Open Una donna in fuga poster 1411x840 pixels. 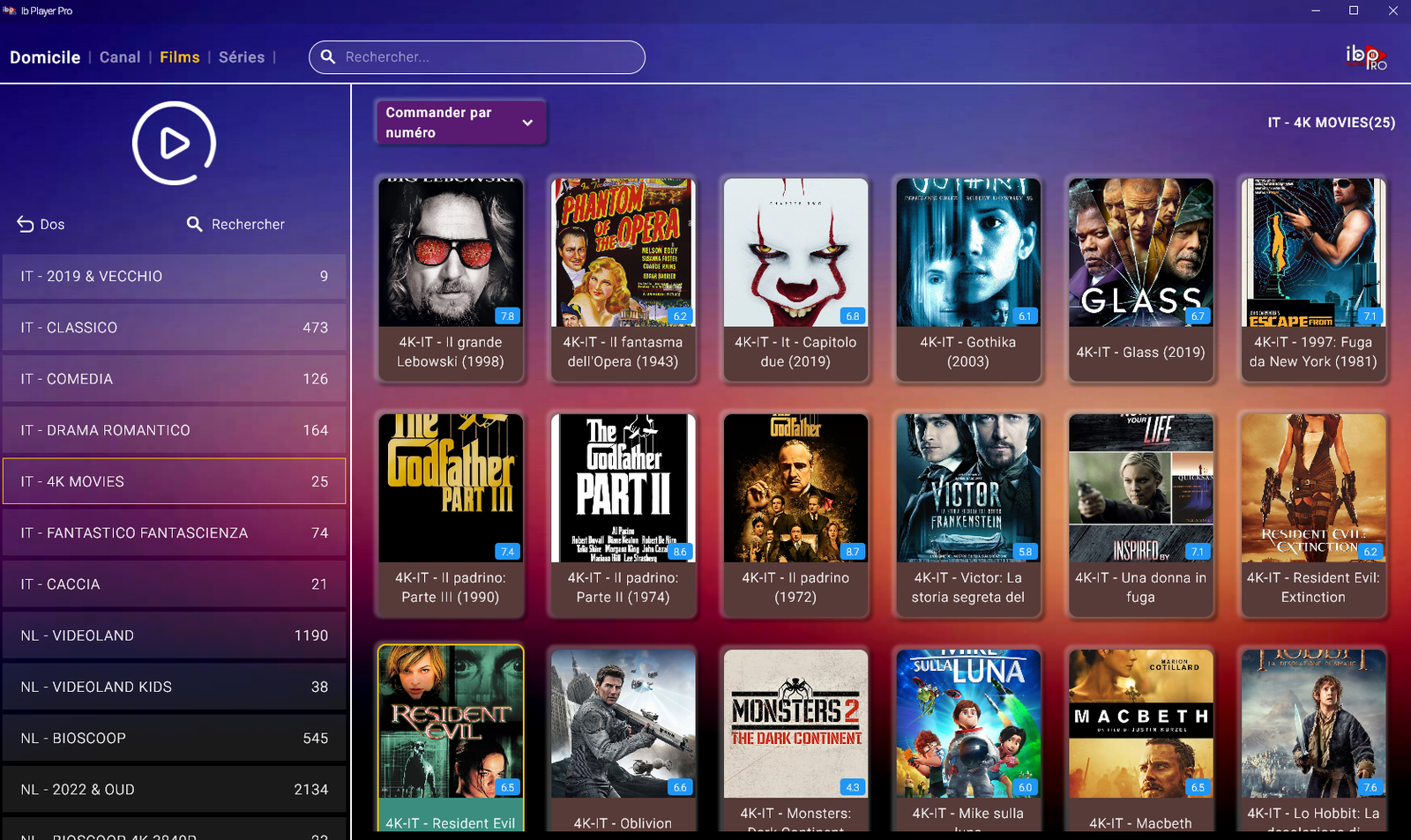[x=1141, y=488]
